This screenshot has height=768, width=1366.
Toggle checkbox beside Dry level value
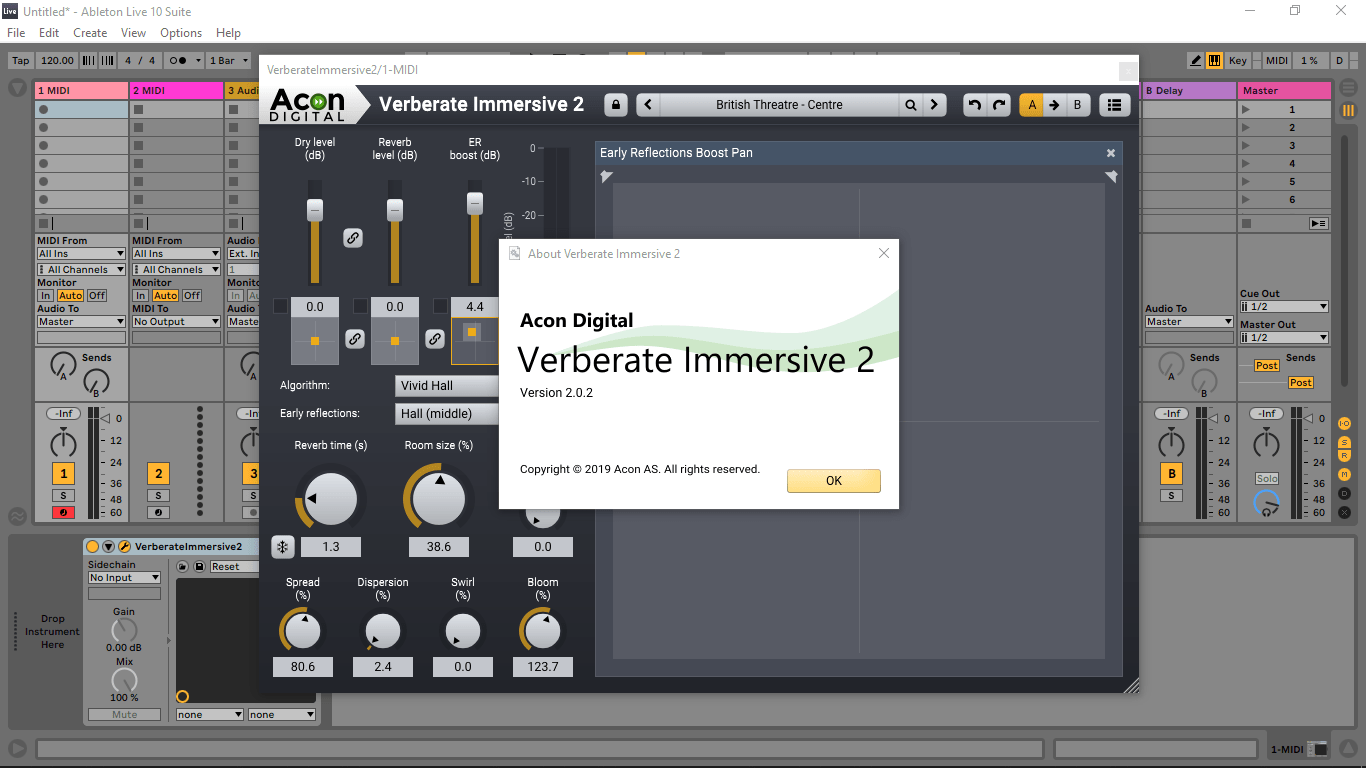(x=281, y=306)
